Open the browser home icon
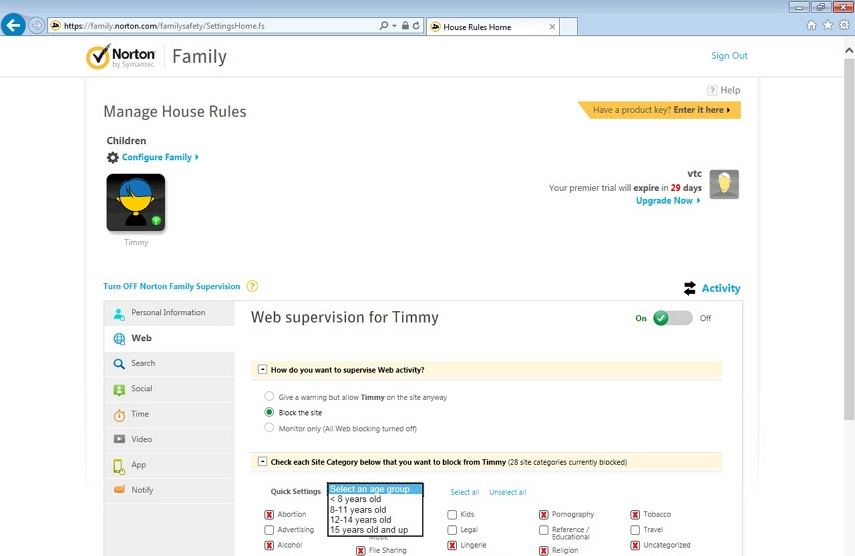 [811, 25]
